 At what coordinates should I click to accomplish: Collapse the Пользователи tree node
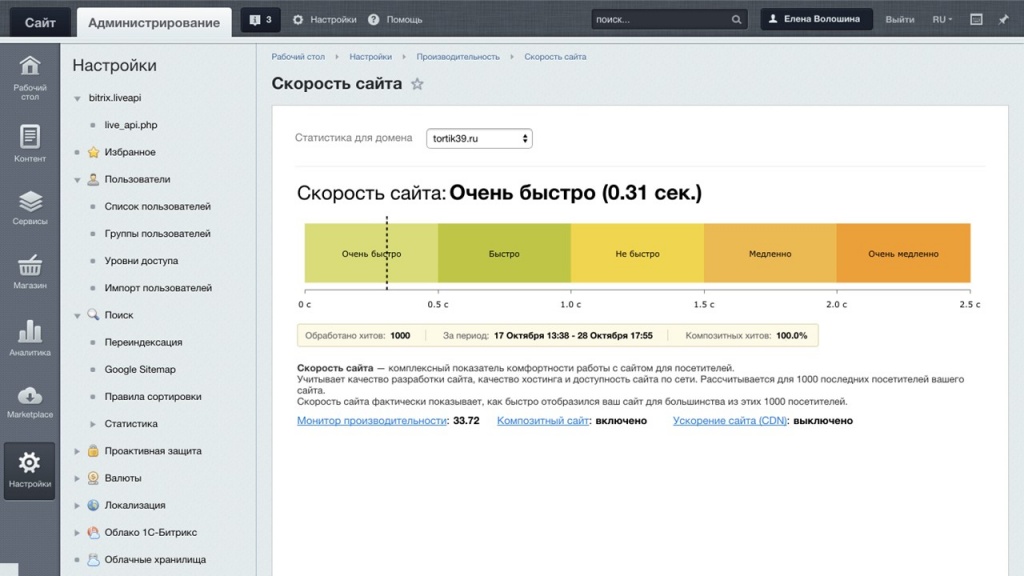77,180
